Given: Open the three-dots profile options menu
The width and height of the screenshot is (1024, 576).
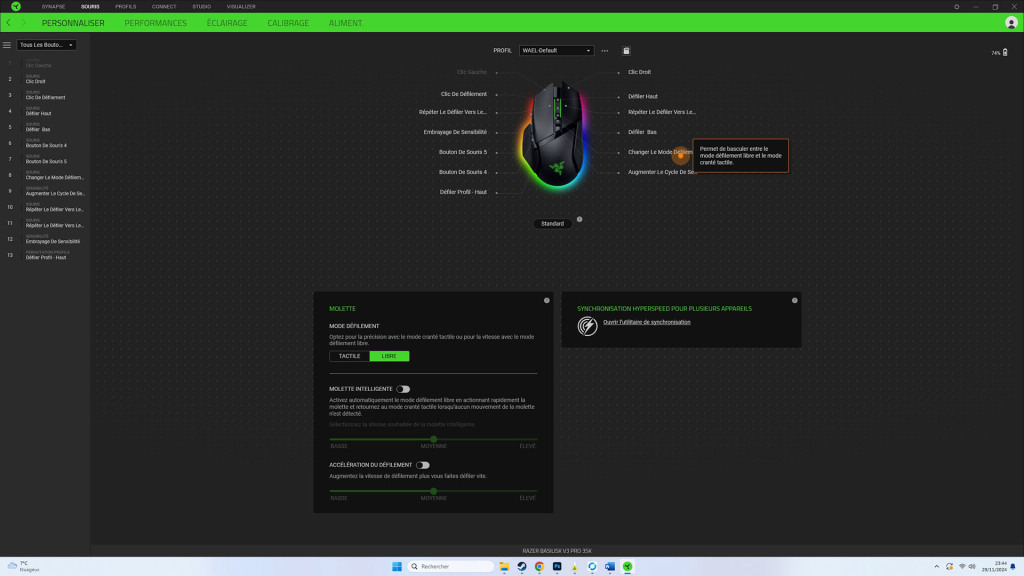Looking at the screenshot, I should [x=605, y=50].
